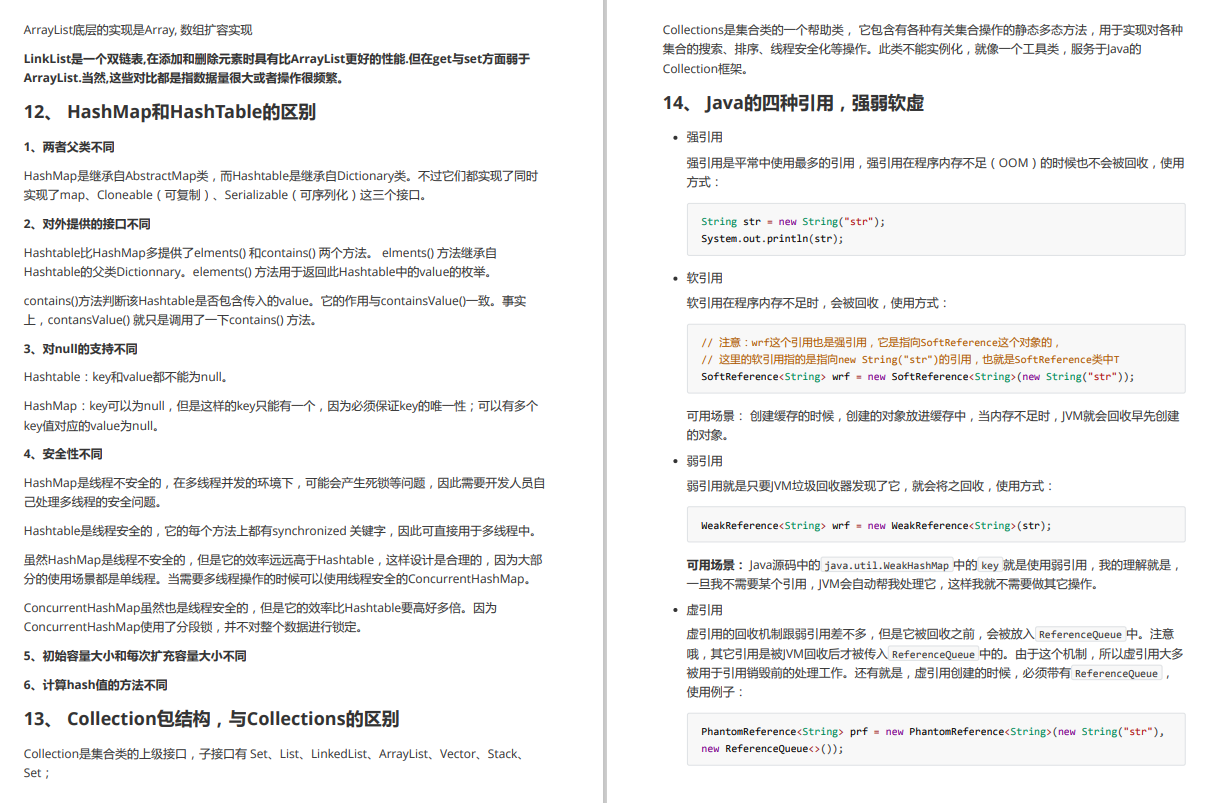The height and width of the screenshot is (803, 1221).
Task: Click the bold LinkList双链表 paragraph
Action: pyautogui.click(x=283, y=68)
